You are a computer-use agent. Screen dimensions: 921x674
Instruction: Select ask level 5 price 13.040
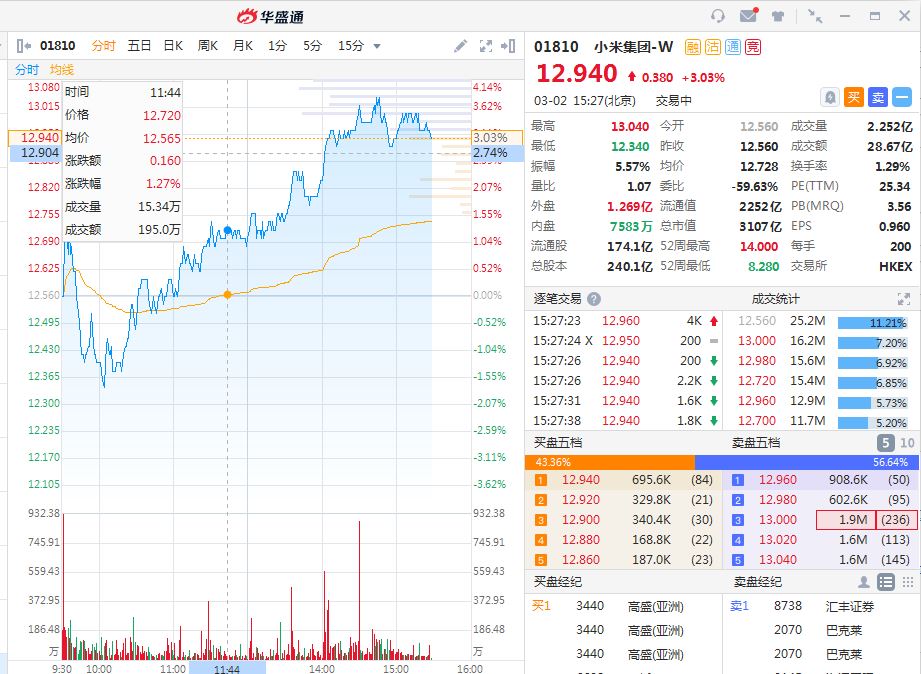tap(778, 559)
